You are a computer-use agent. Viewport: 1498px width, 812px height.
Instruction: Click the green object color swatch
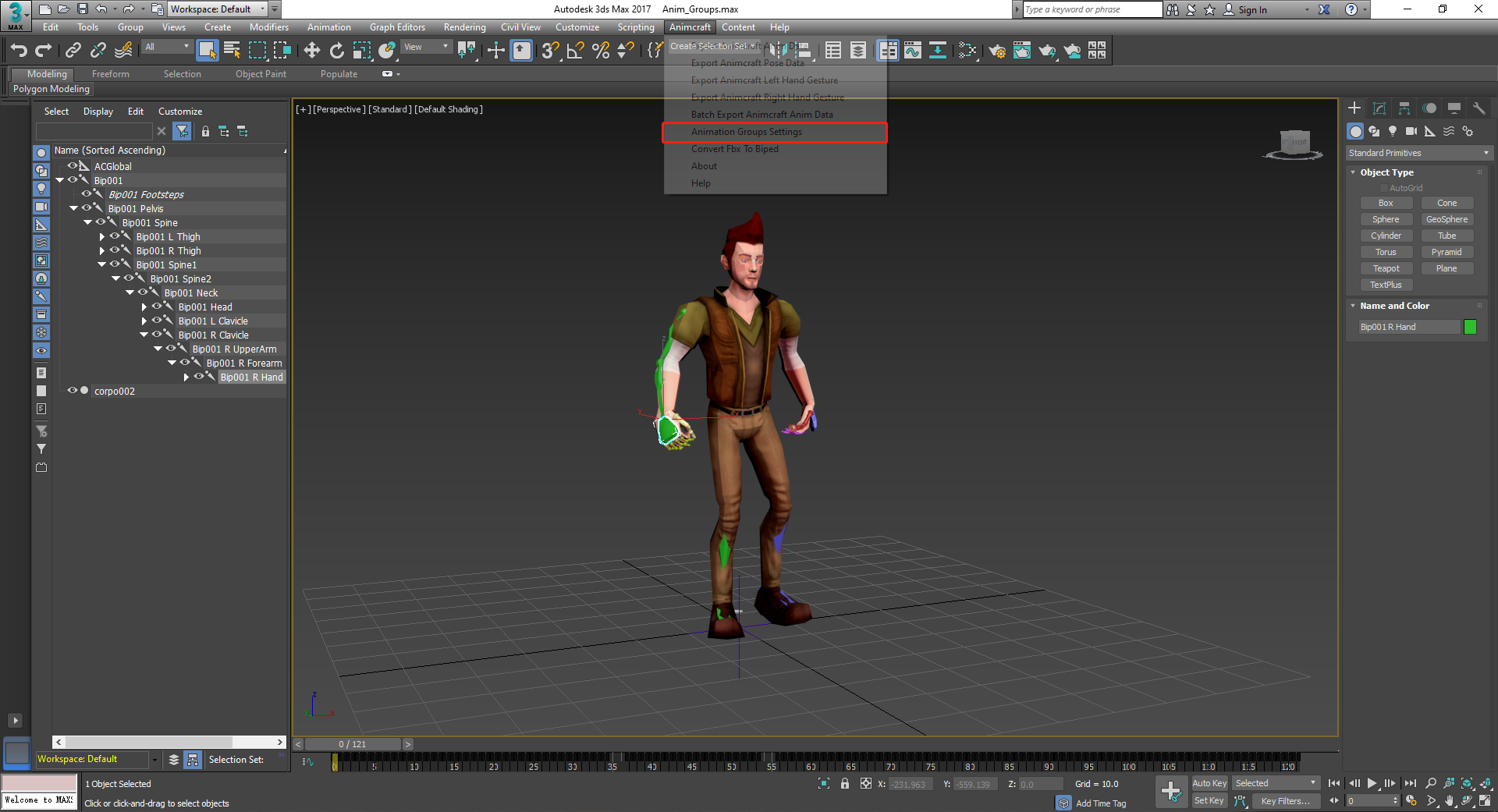[x=1470, y=327]
